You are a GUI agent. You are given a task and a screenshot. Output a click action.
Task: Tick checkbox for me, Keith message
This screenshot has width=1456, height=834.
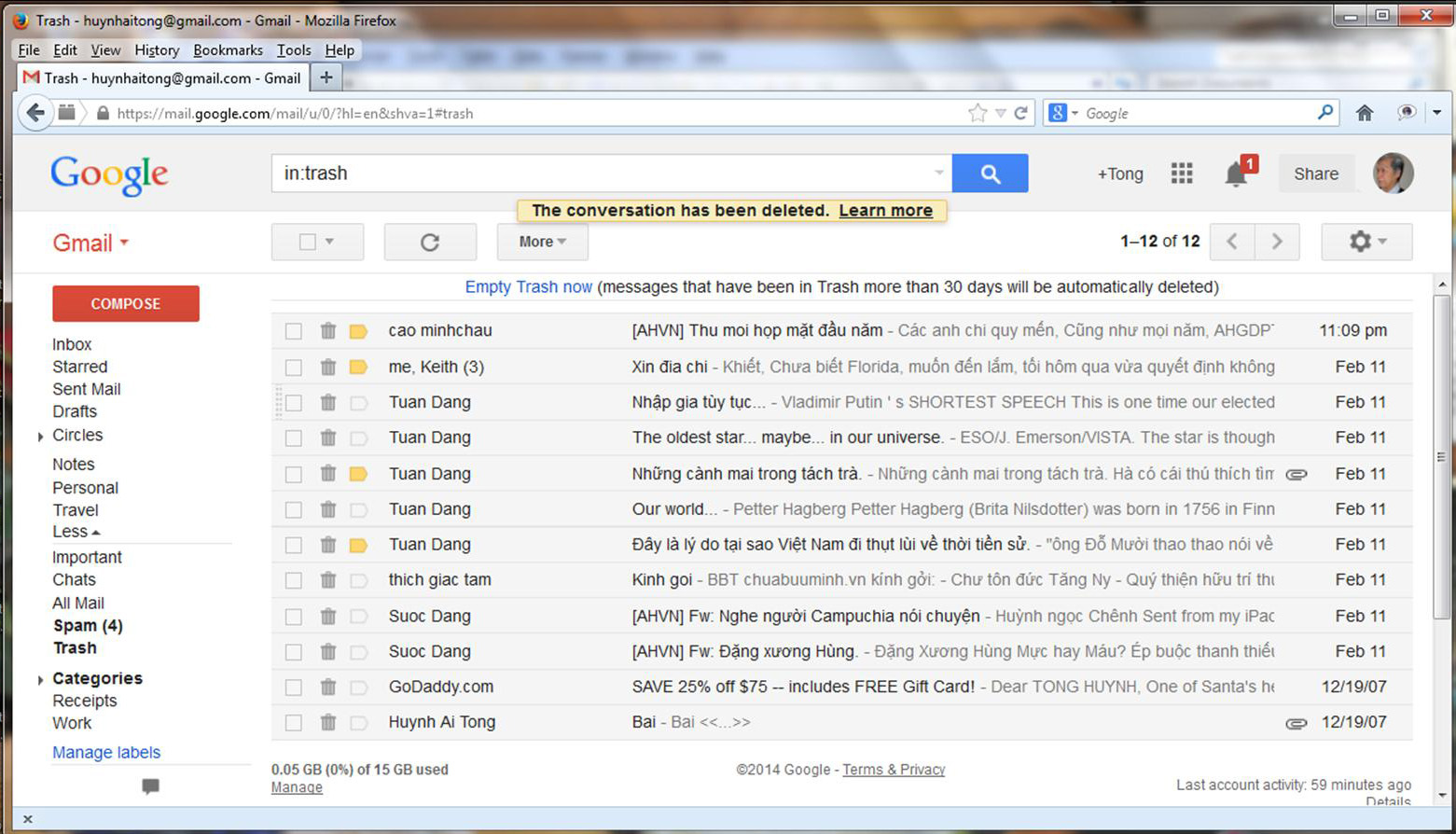(294, 367)
